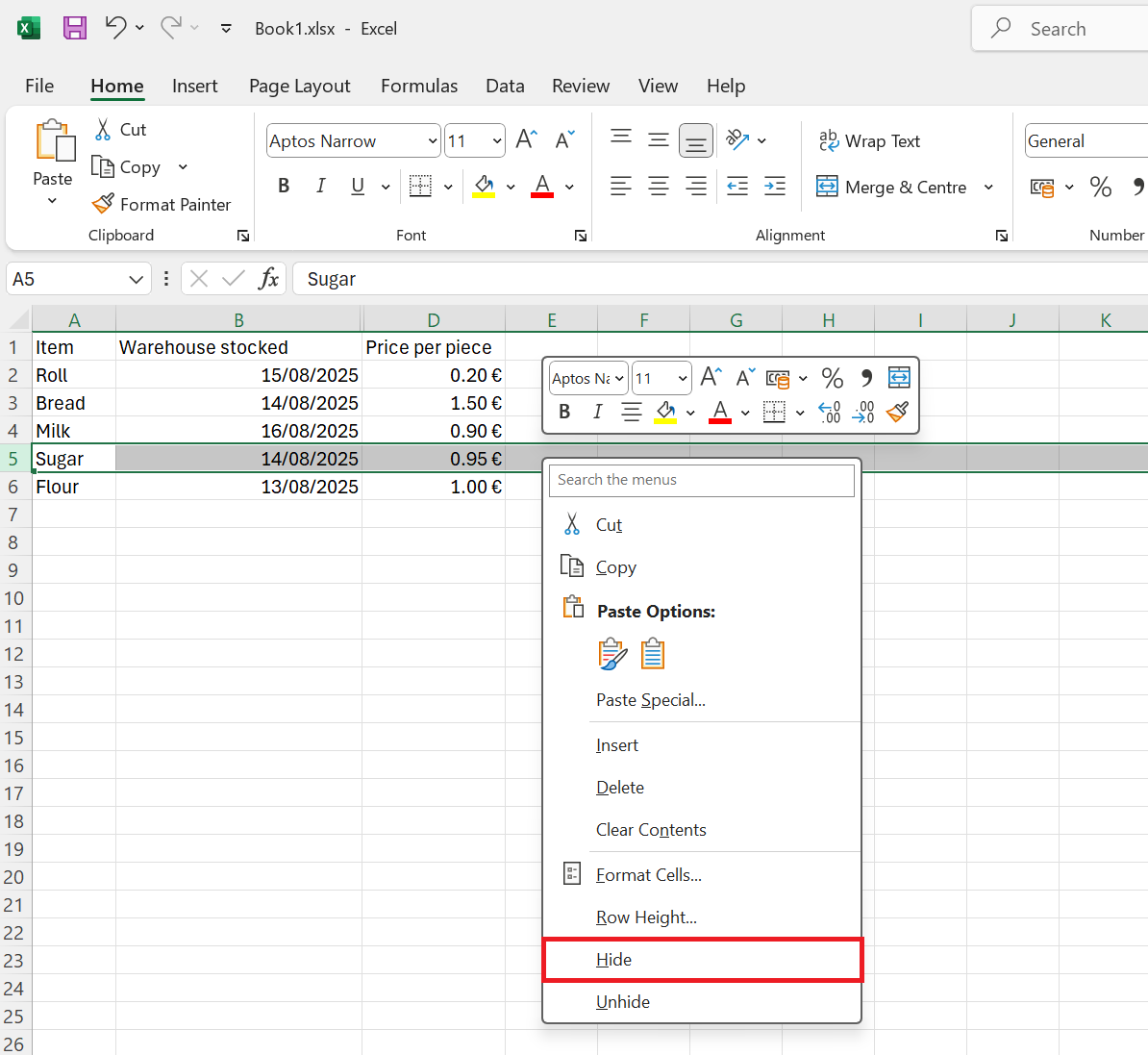Toggle ribbon Centre horizontal alignment
Screen dimensions: 1148x1055
[x=659, y=186]
